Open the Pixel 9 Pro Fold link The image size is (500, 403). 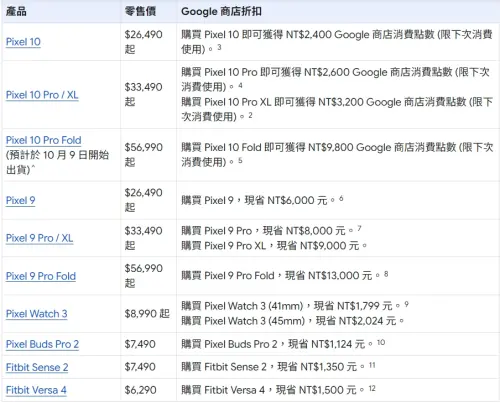pyautogui.click(x=41, y=276)
